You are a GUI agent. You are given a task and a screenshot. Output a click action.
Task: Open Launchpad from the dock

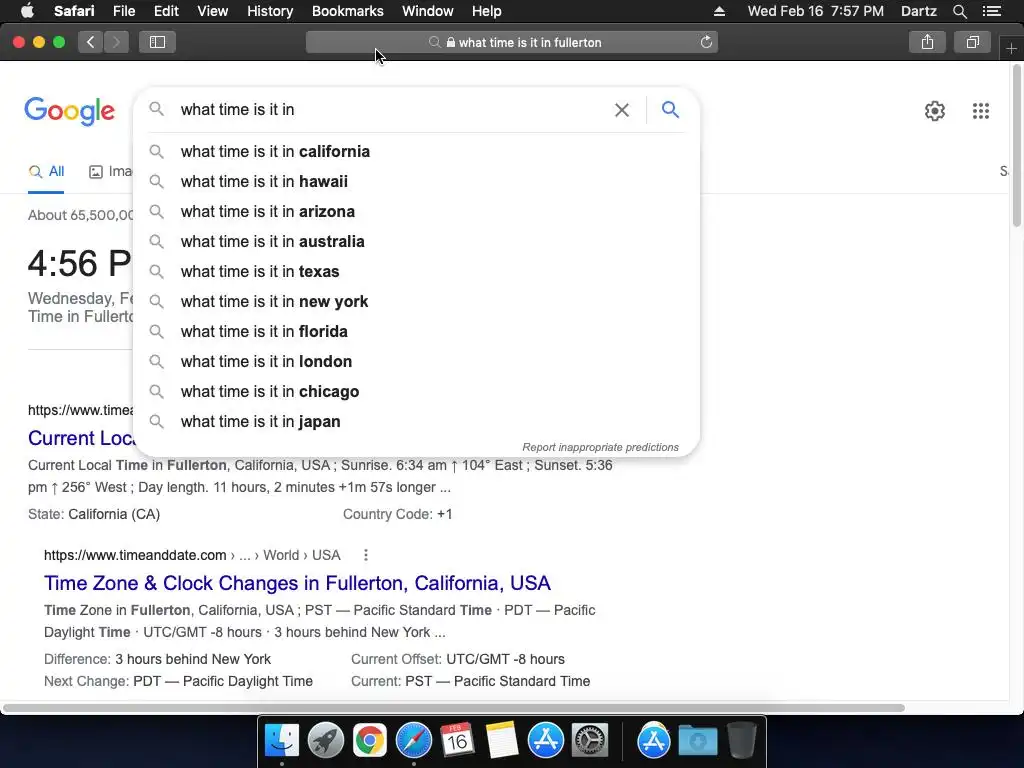[x=325, y=741]
